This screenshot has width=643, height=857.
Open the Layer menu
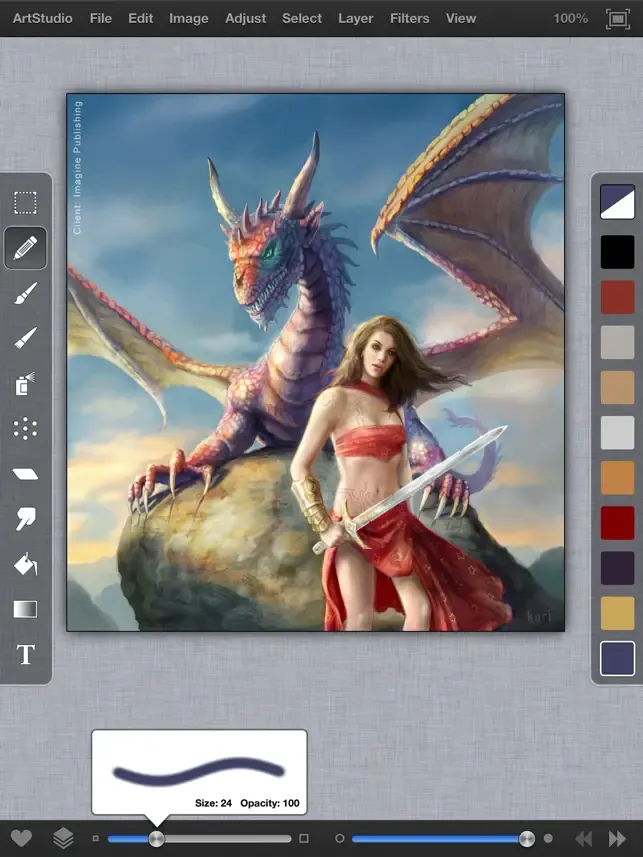355,19
